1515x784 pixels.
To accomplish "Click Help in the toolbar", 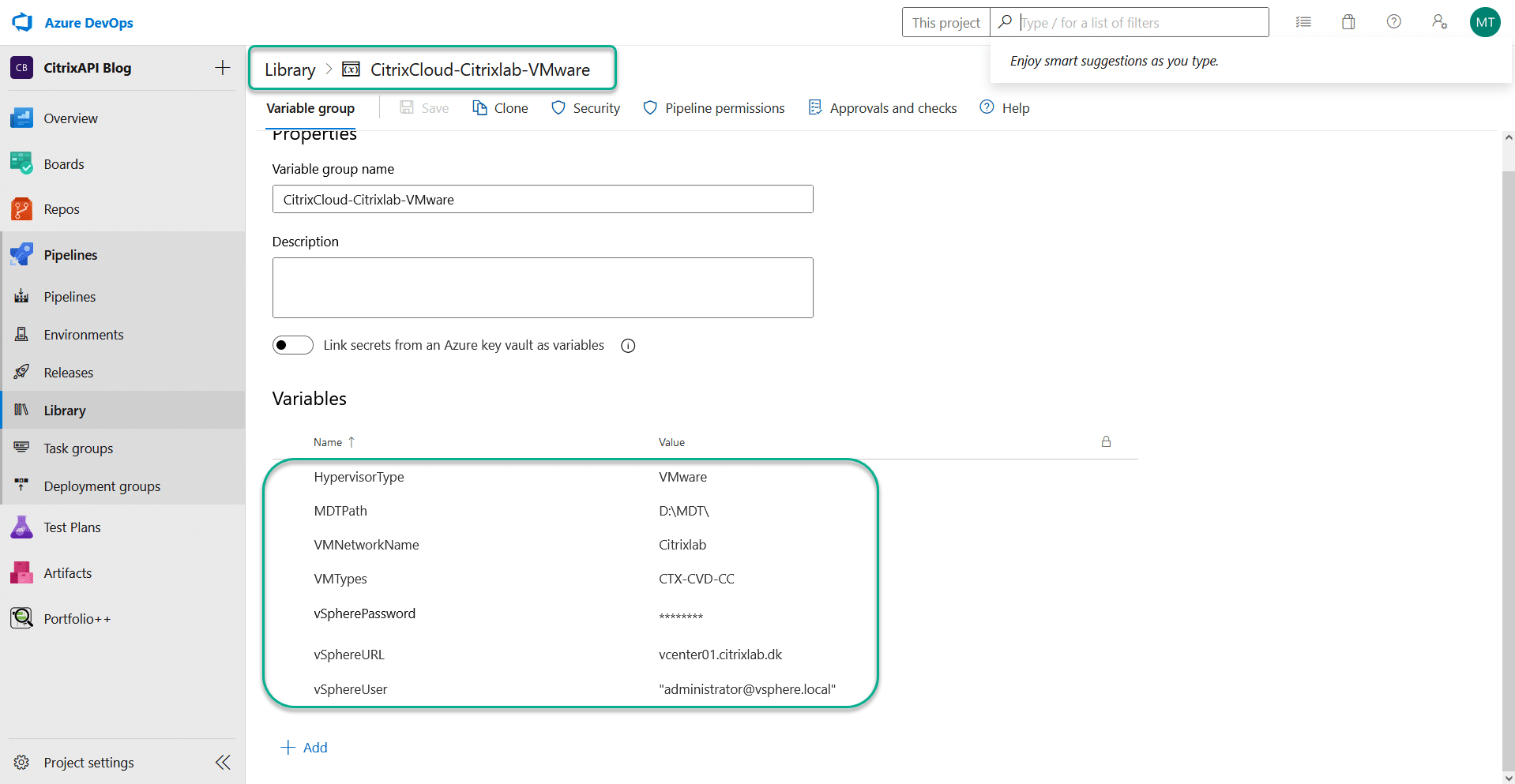I will point(1005,108).
